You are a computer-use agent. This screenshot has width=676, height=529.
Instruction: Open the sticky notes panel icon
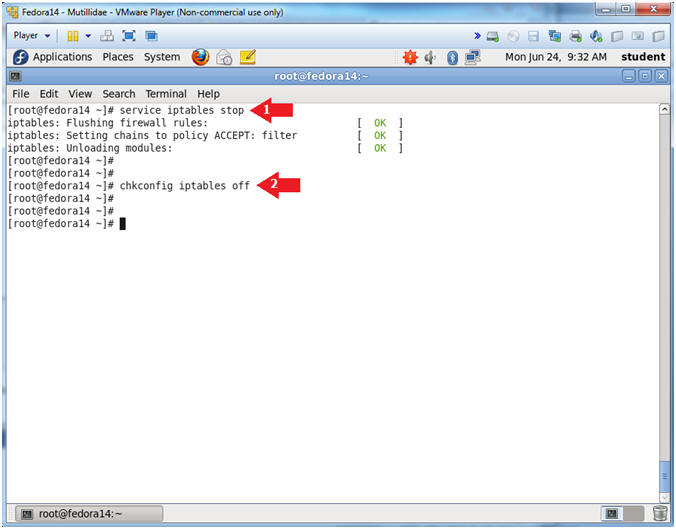pos(248,57)
